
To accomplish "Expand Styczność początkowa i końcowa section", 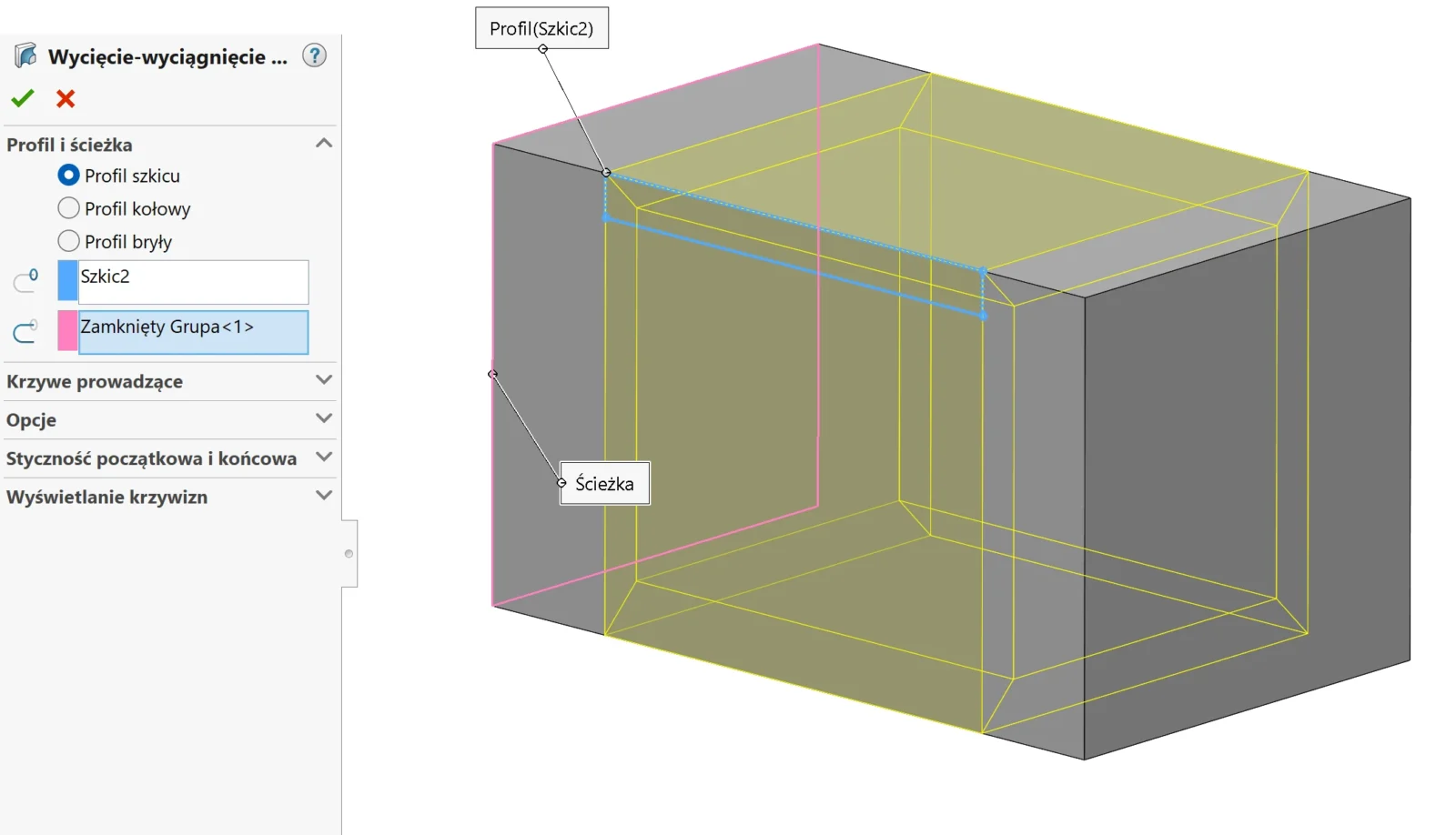I will tap(324, 457).
